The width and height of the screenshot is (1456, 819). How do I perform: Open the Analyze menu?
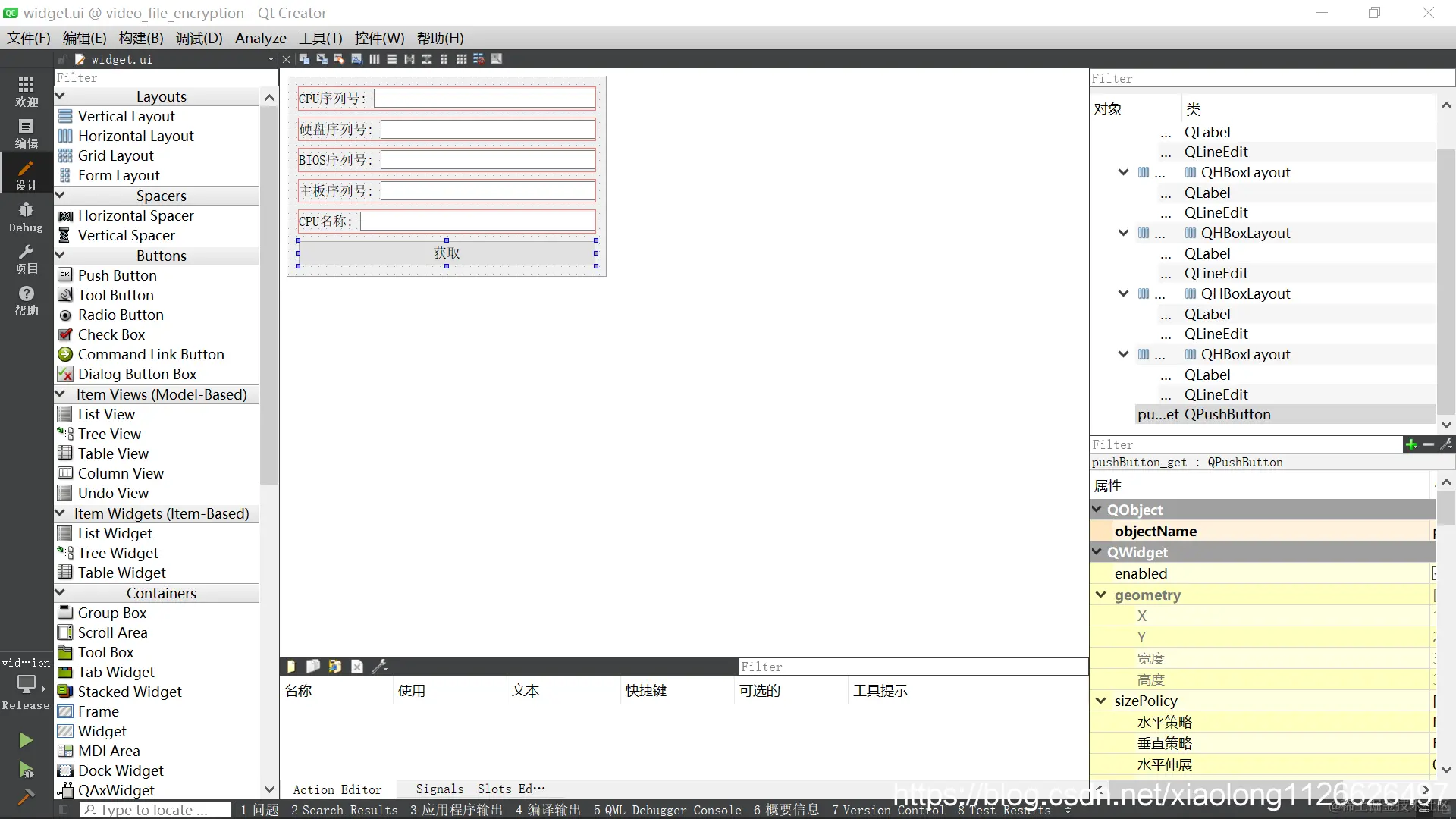(260, 38)
